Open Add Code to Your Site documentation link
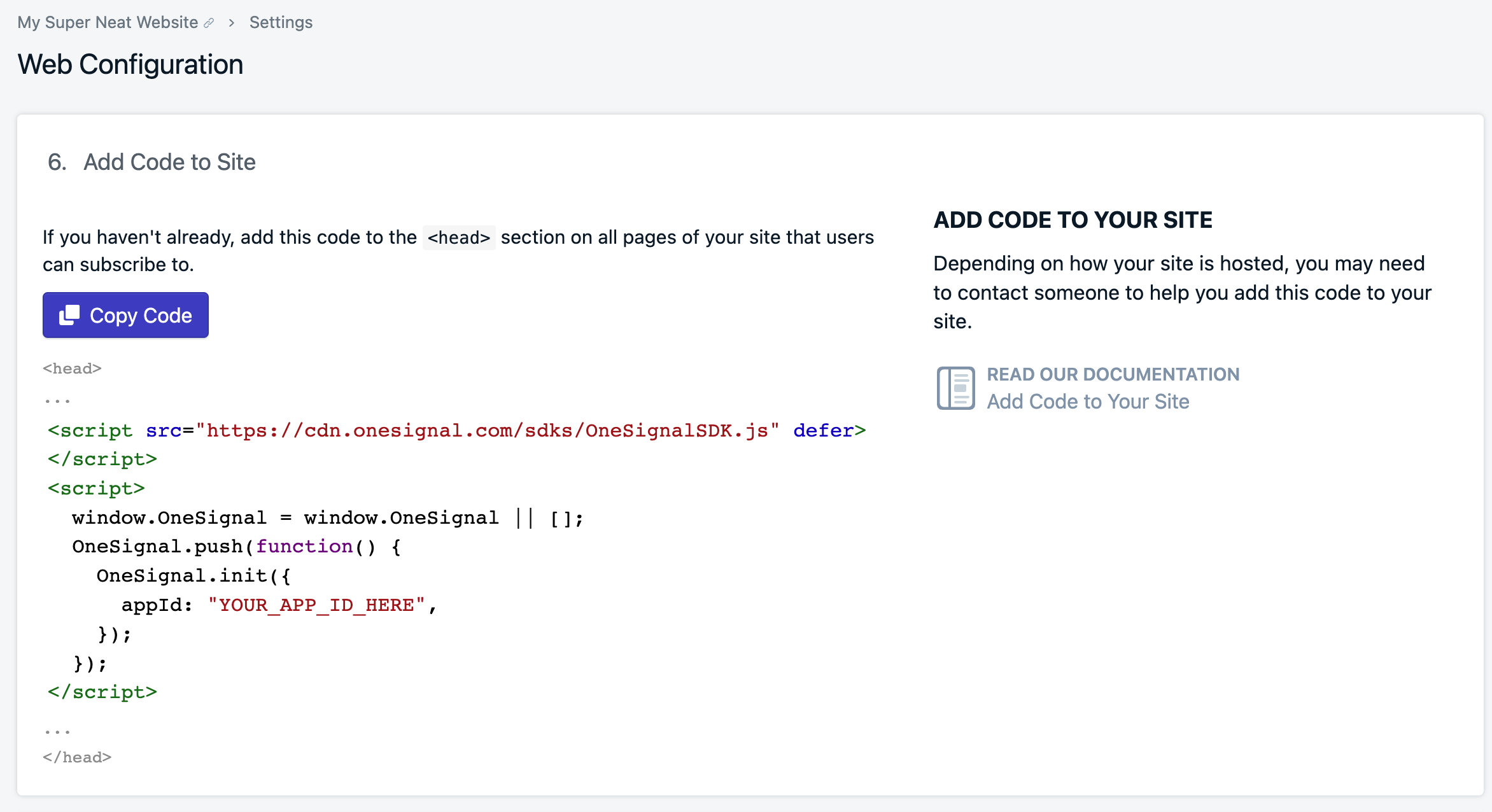This screenshot has width=1492, height=812. (x=1088, y=402)
